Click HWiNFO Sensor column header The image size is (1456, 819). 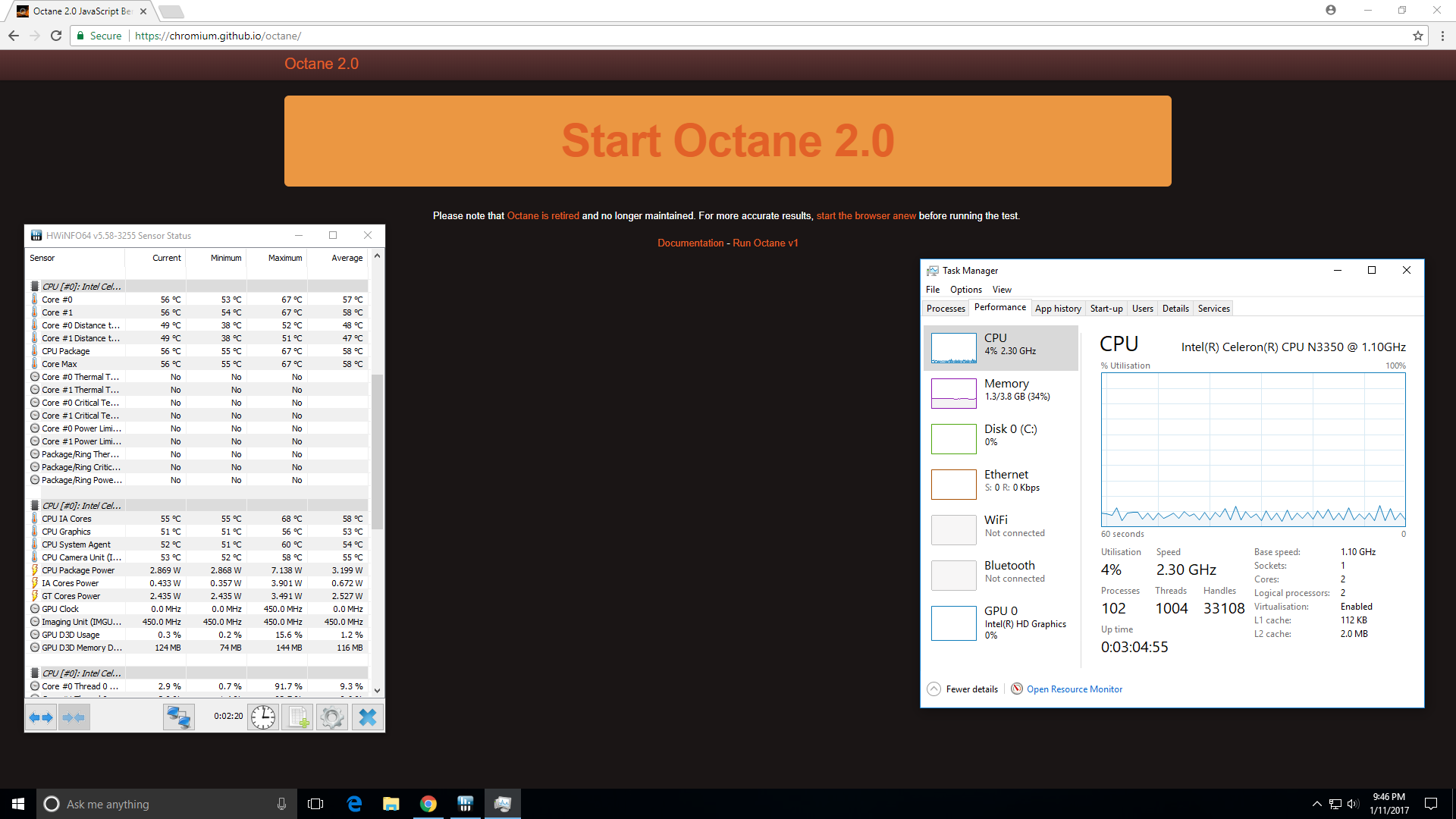(x=76, y=259)
